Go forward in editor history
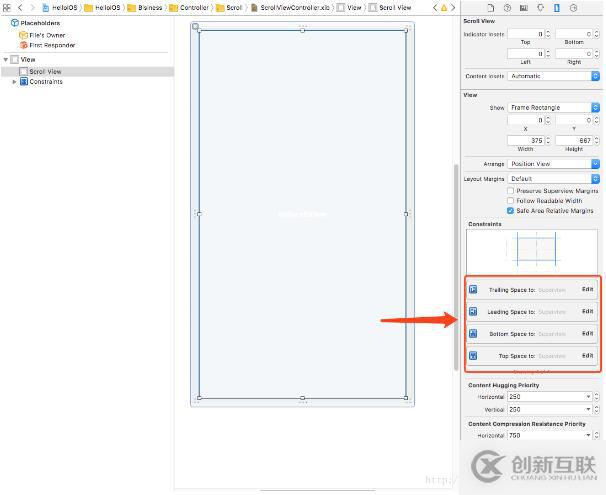The height and width of the screenshot is (495, 606). 32,7
